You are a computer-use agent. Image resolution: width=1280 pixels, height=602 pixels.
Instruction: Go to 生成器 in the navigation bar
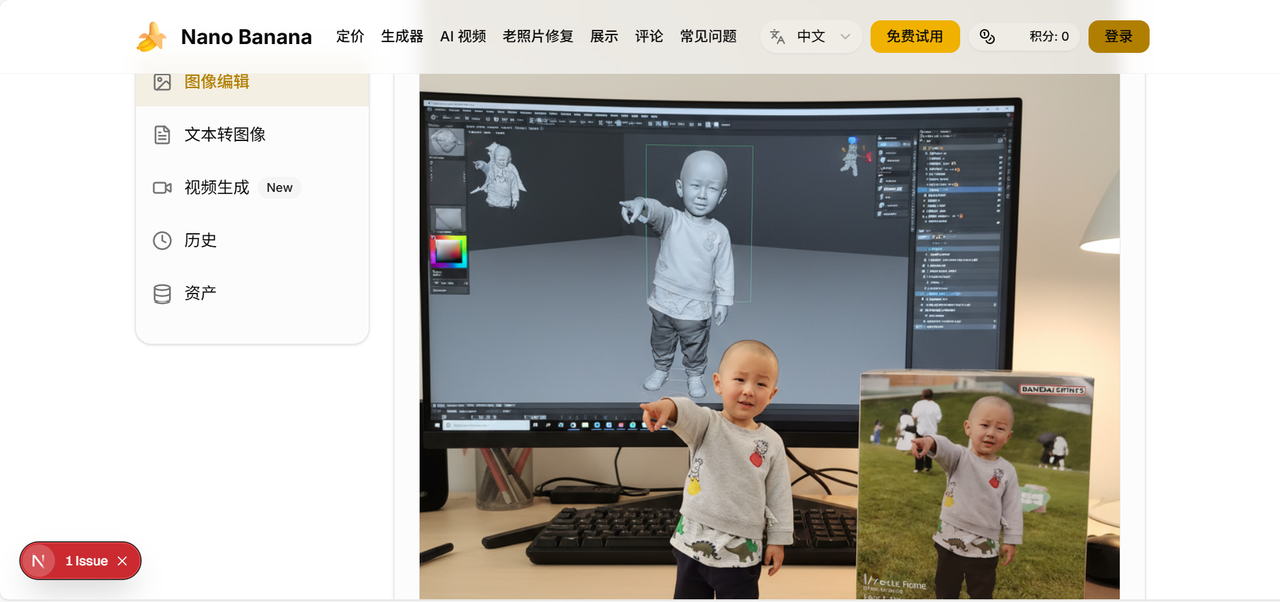(402, 37)
